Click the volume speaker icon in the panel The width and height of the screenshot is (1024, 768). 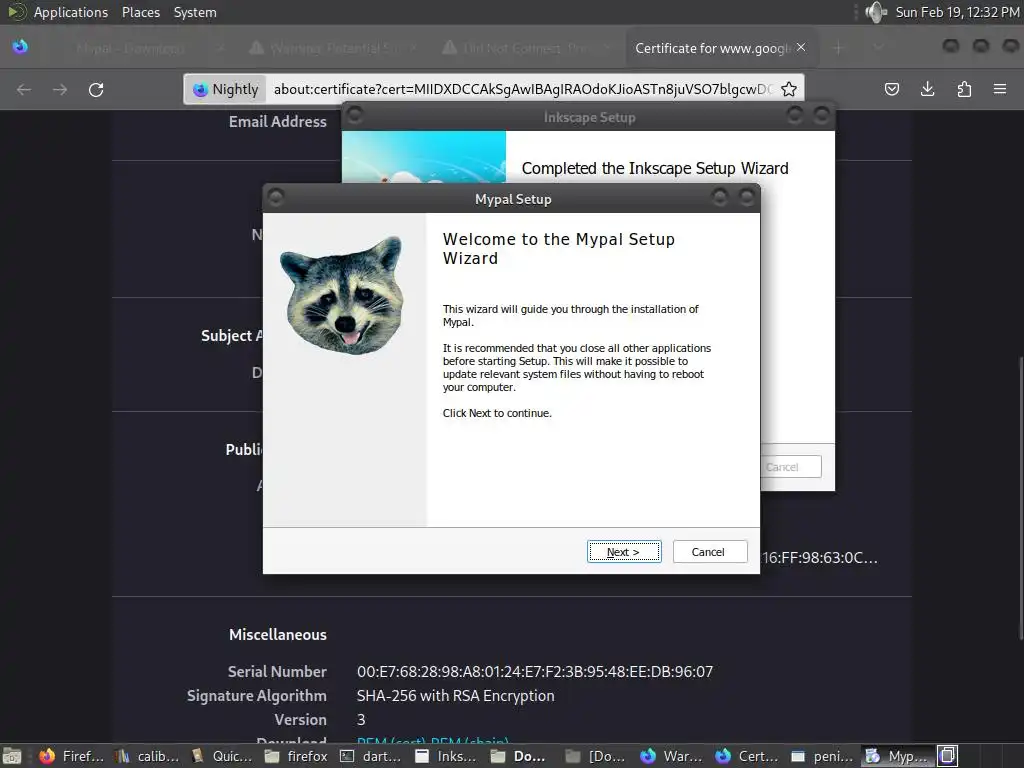[875, 12]
